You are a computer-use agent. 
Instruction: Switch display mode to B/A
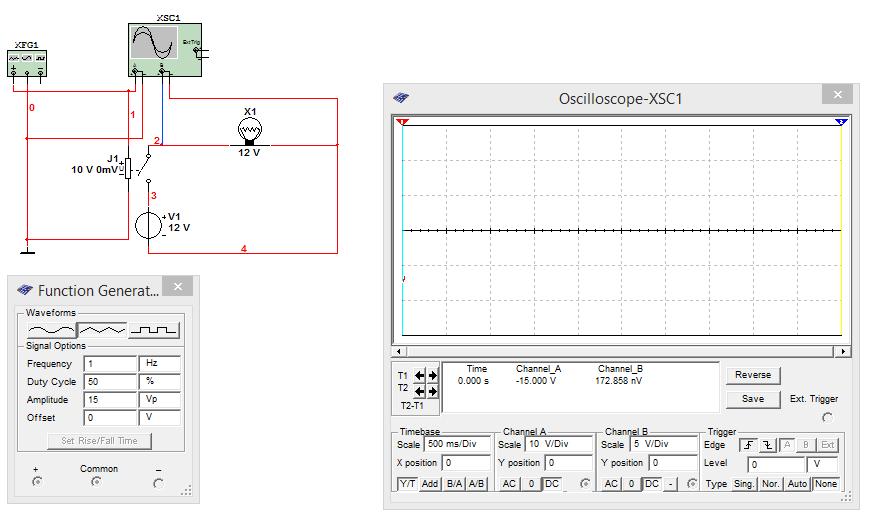coord(454,484)
